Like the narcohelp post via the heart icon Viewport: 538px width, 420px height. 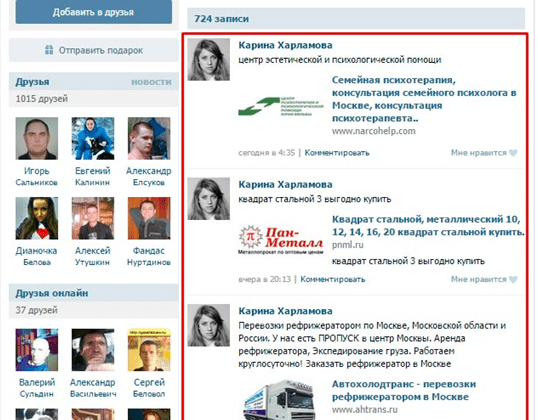[513, 153]
